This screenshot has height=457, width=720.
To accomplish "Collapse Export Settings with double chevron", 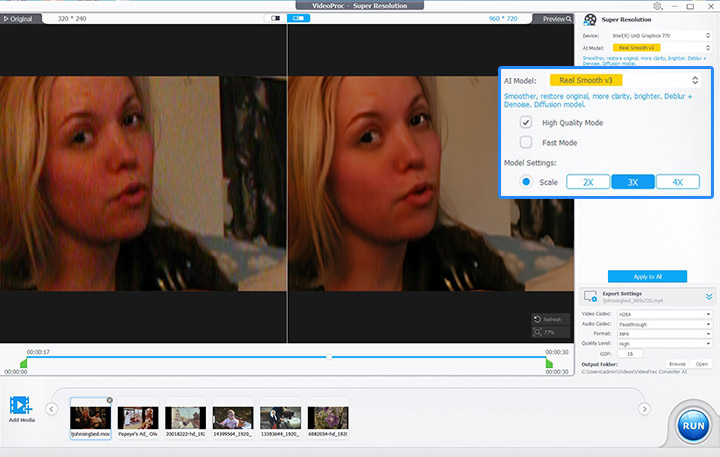I will 709,297.
